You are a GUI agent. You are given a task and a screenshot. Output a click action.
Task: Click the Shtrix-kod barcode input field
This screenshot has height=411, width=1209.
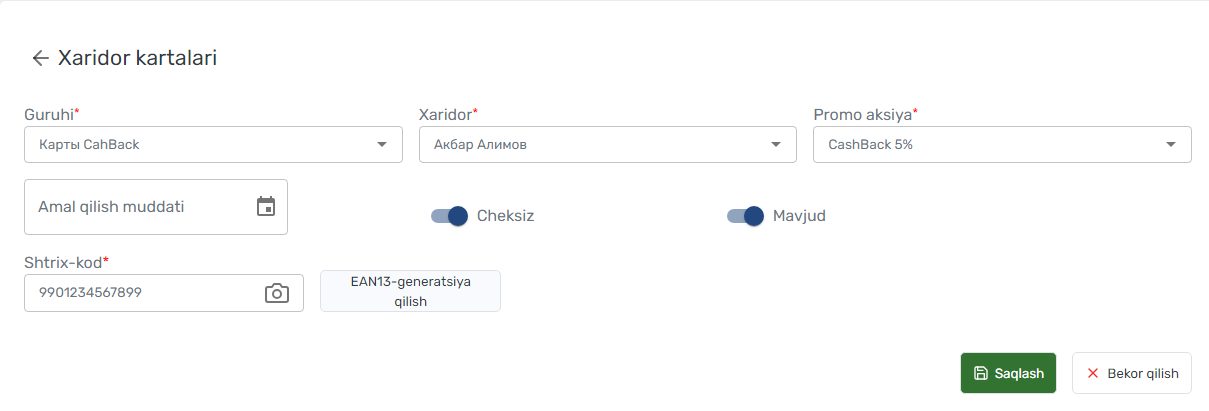click(164, 293)
